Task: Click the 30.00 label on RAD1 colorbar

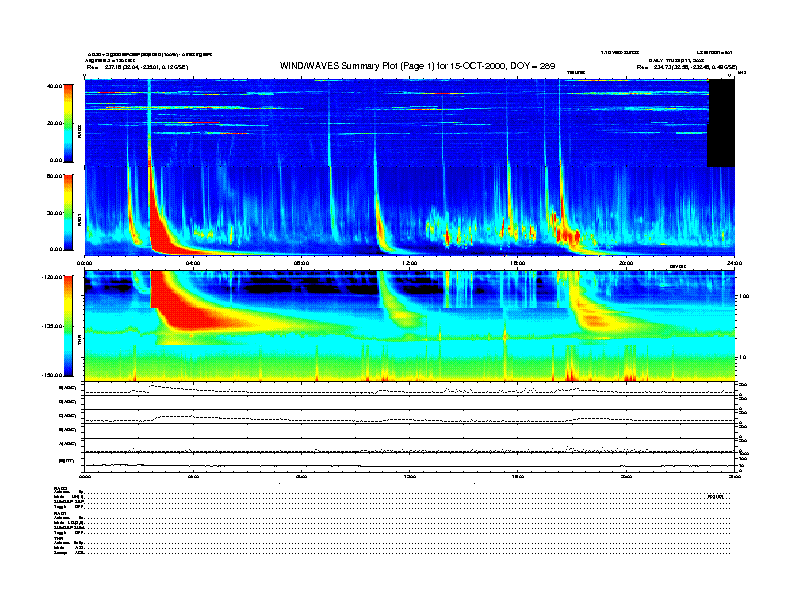Action: tap(55, 213)
